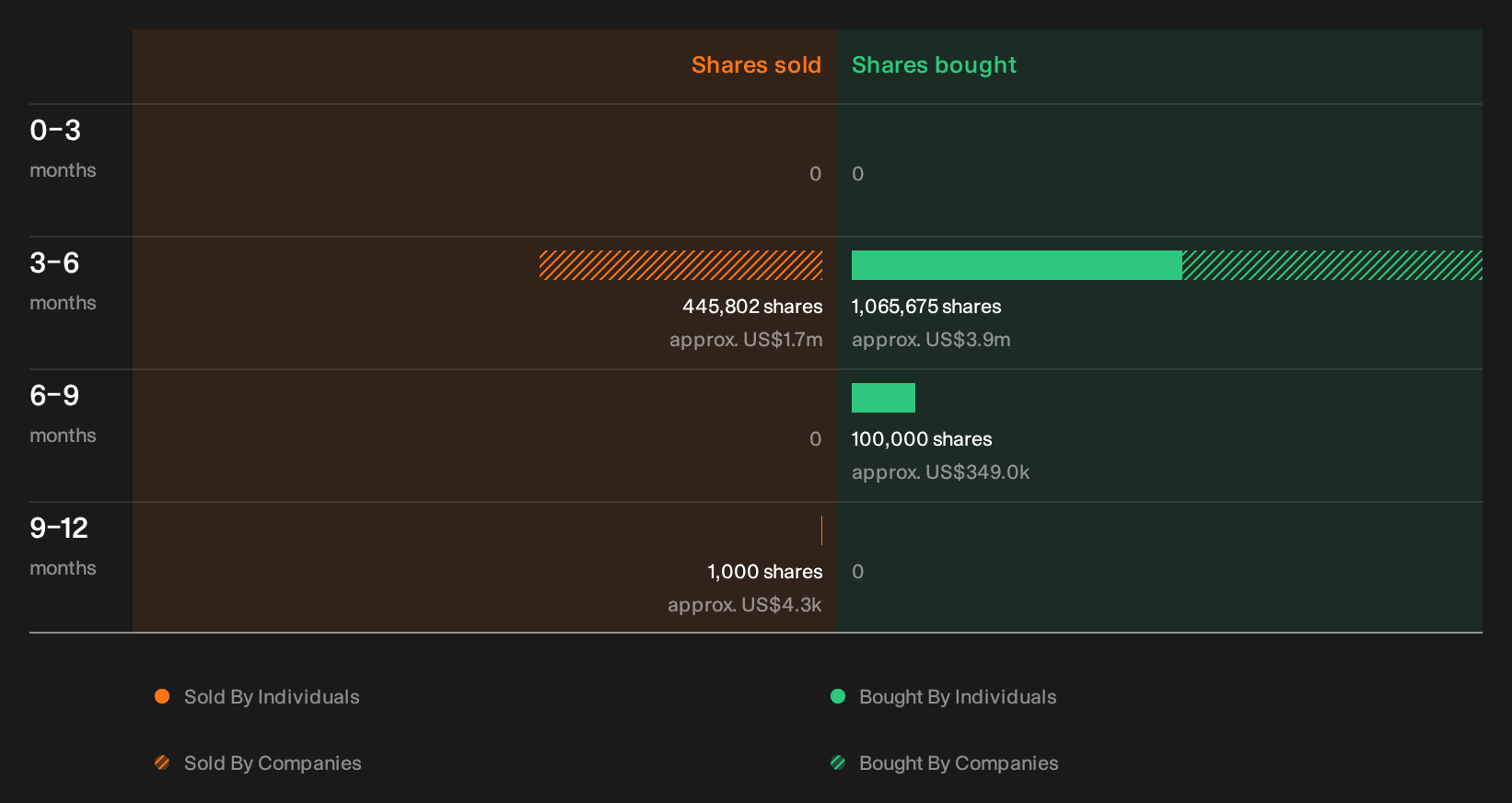Click the Shares bought column header
Image resolution: width=1512 pixels, height=803 pixels.
(x=934, y=65)
